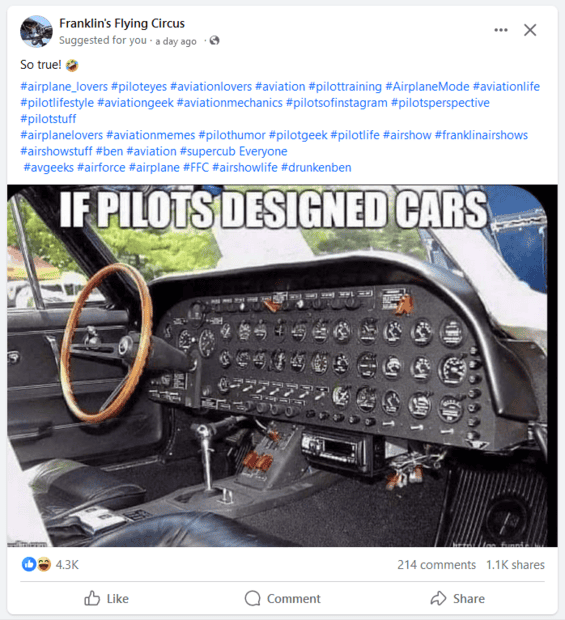The image size is (565, 620).
Task: Share this post
Action: pos(457,599)
